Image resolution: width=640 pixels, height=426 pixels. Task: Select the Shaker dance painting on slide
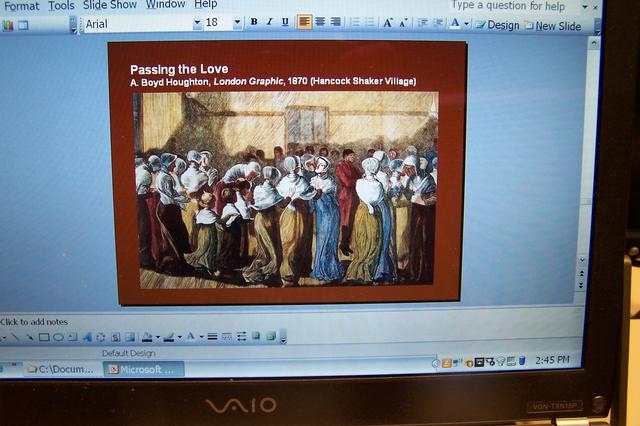[286, 189]
